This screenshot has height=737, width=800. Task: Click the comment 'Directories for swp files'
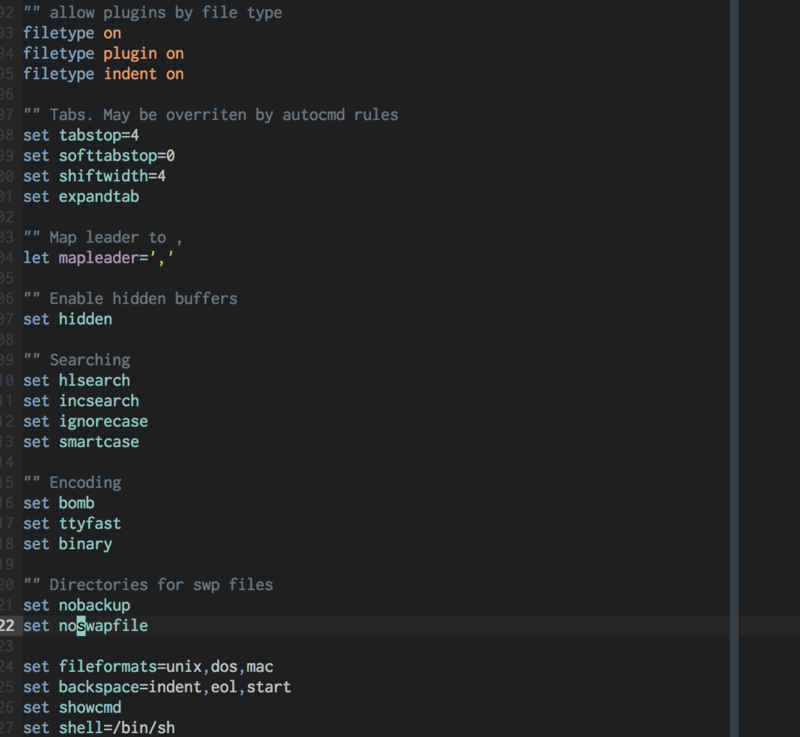148,584
